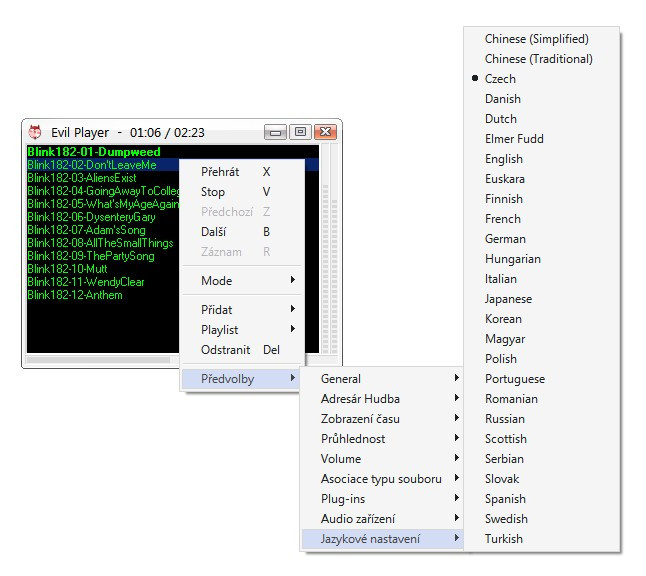
Task: Expand General preferences submenu
Action: (383, 379)
